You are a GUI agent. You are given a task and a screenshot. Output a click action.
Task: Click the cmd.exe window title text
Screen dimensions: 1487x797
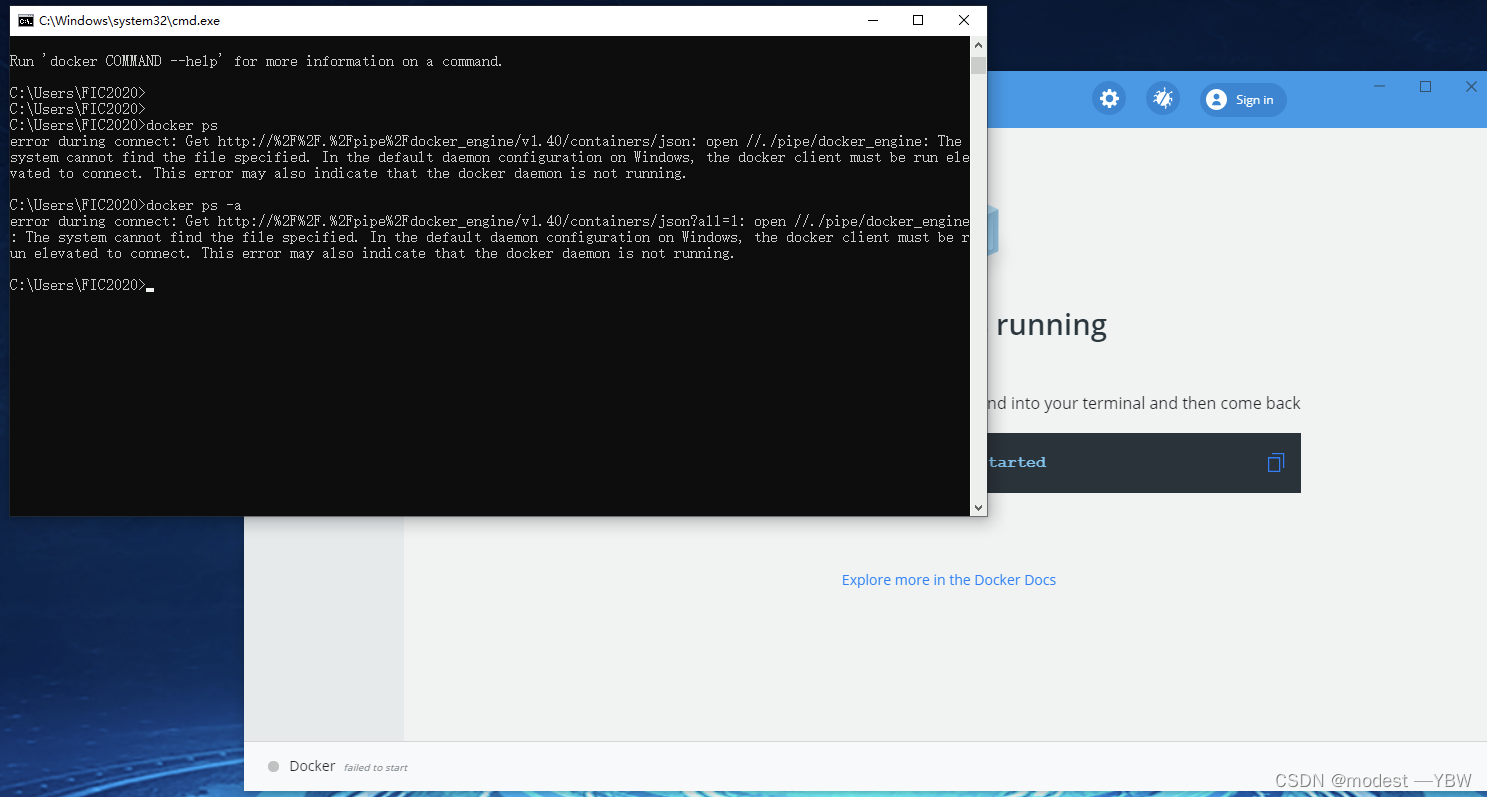[129, 20]
